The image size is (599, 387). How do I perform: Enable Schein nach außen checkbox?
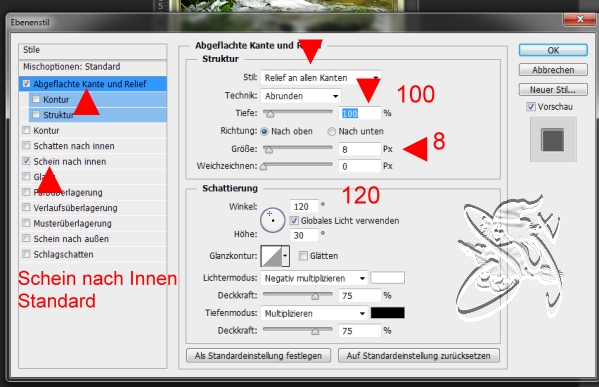click(26, 238)
